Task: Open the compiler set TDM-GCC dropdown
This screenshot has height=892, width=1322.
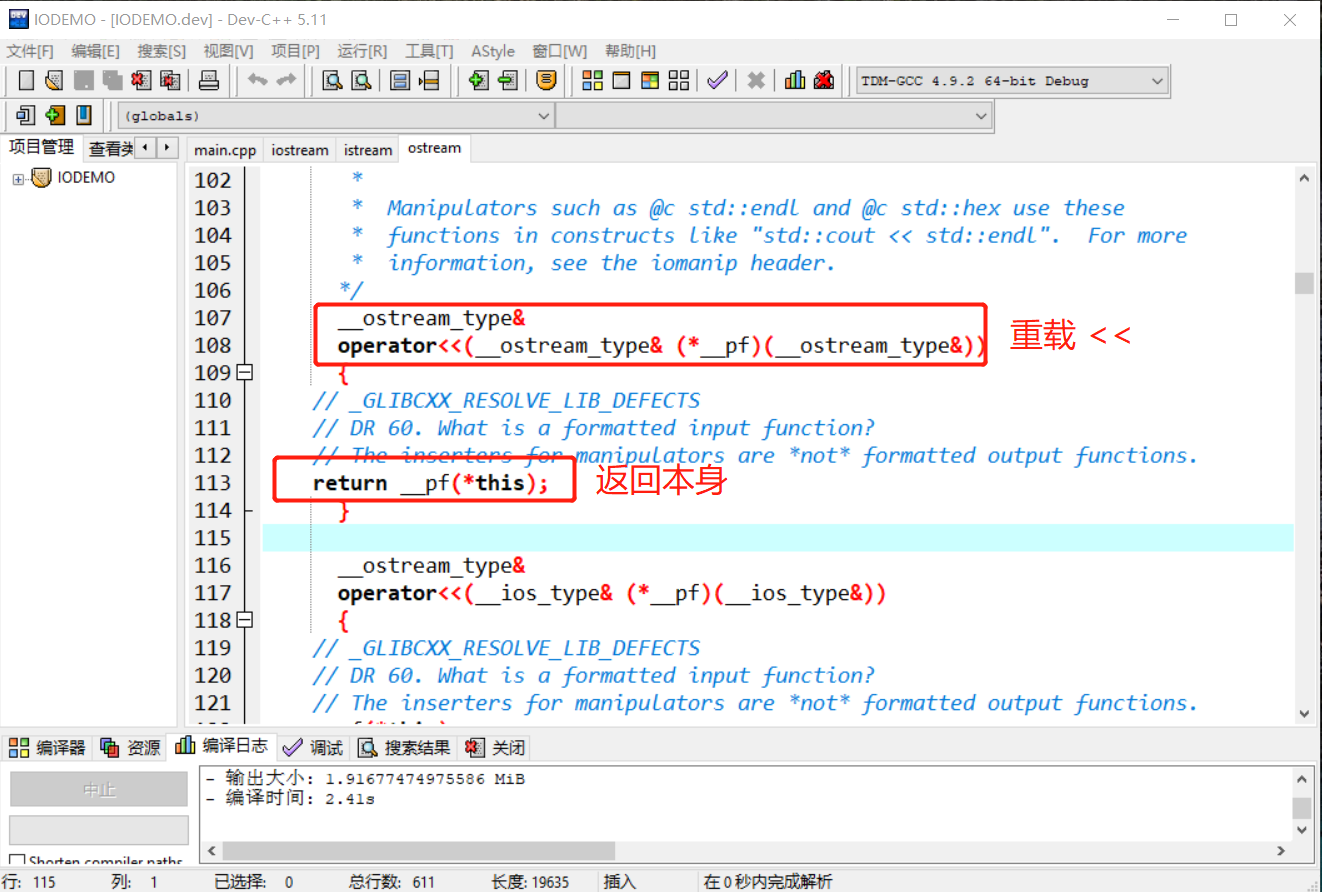Action: coord(1011,81)
